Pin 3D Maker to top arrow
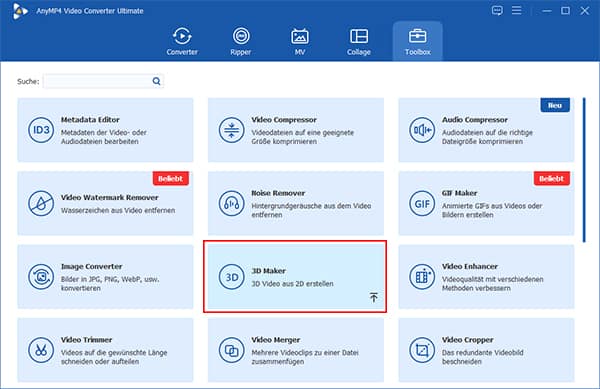This screenshot has width=600, height=389. pos(374,297)
